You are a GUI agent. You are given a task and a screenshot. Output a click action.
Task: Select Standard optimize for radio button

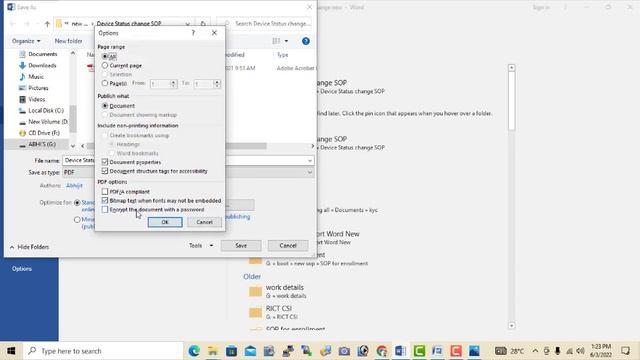pyautogui.click(x=77, y=202)
